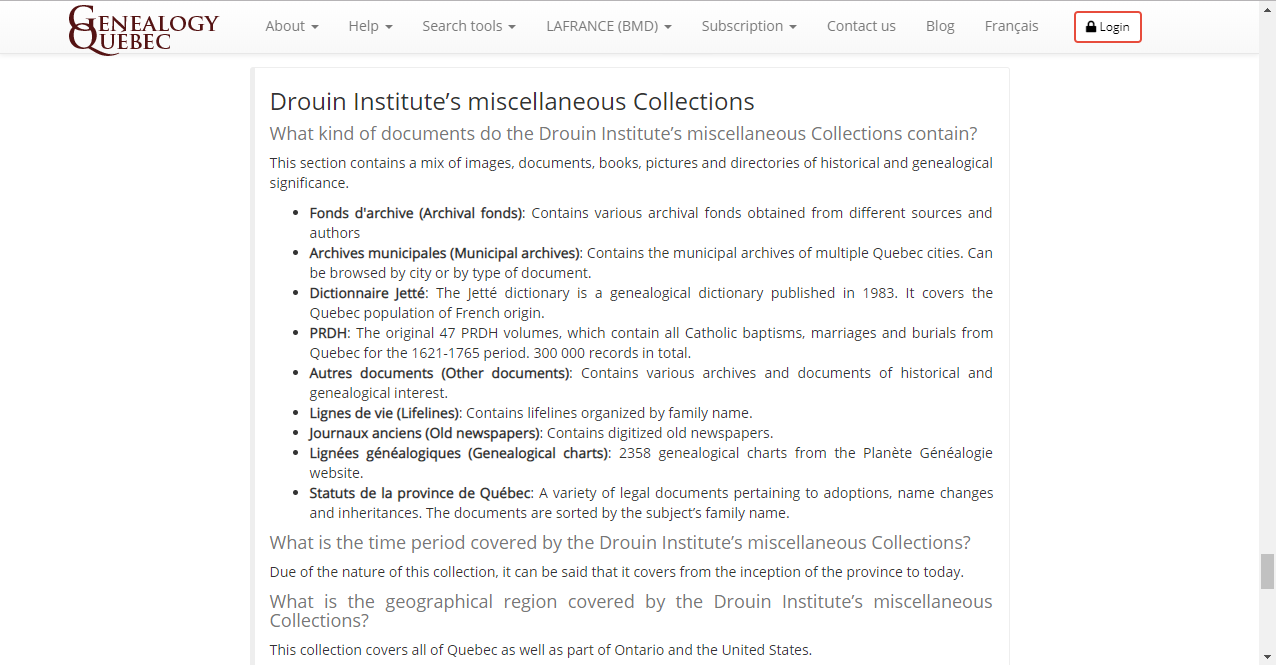1276x665 pixels.
Task: Open the About dropdown menu
Action: pos(291,26)
